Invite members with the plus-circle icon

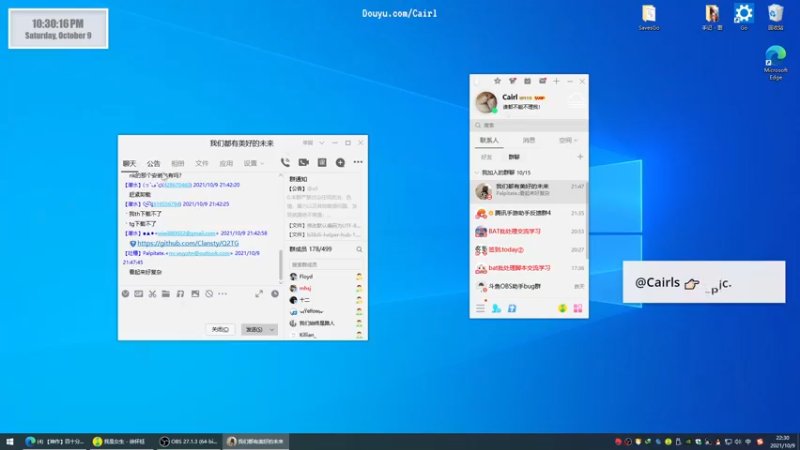340,162
